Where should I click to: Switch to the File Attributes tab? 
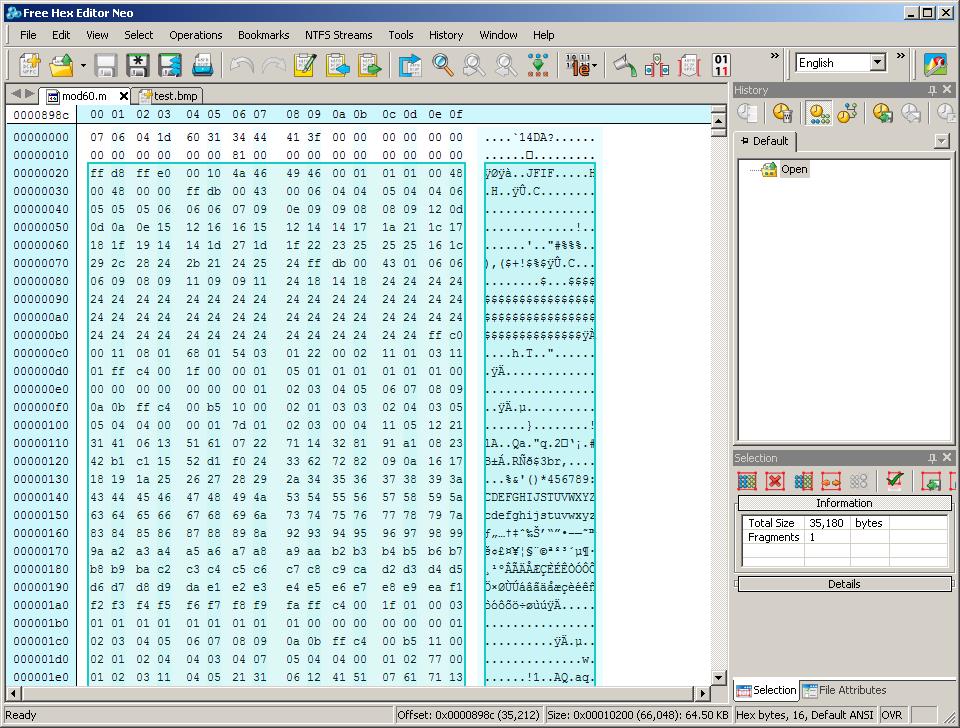pos(845,690)
